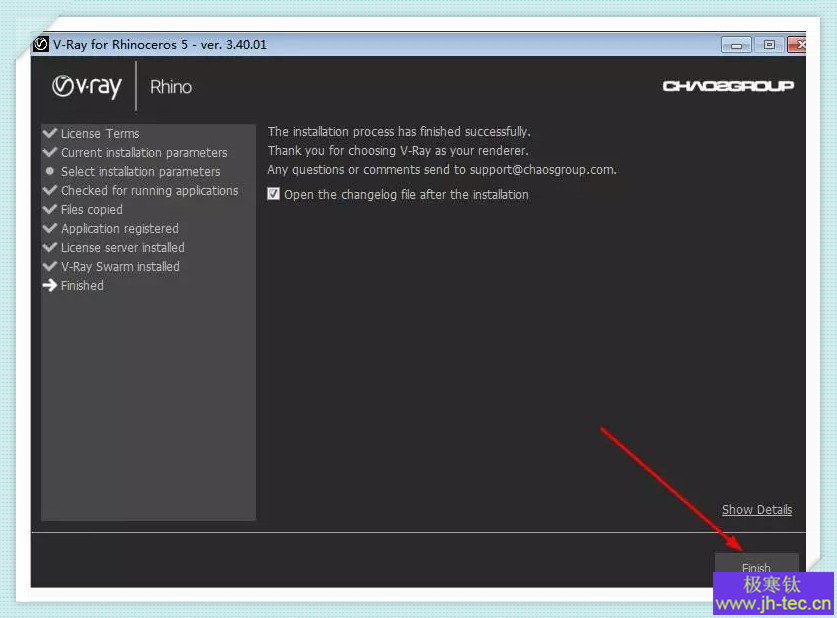
Task: Click the Finish button
Action: (756, 564)
